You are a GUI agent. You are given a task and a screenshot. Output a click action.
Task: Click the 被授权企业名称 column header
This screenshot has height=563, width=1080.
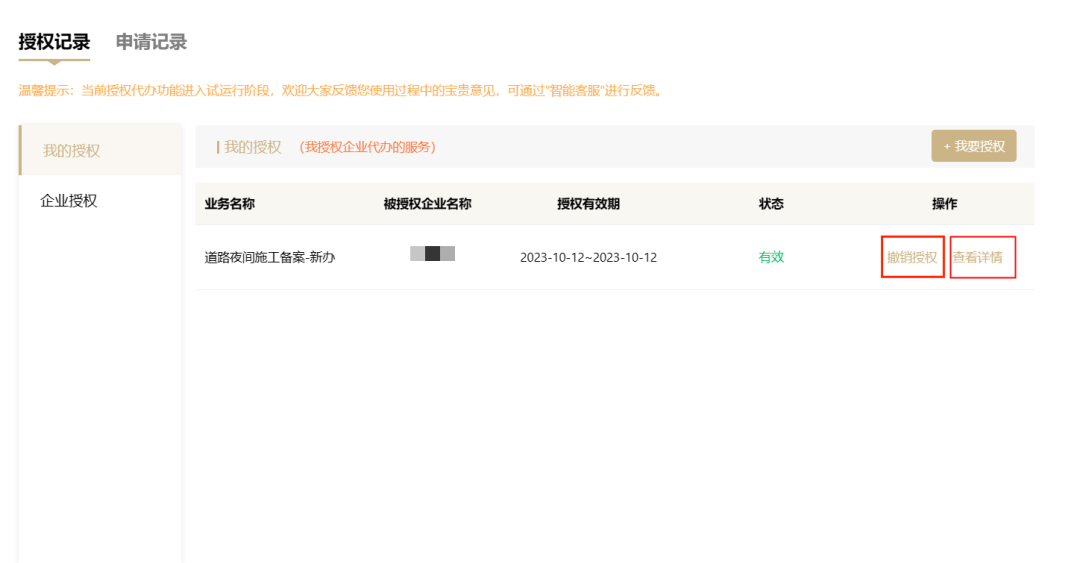tap(427, 204)
